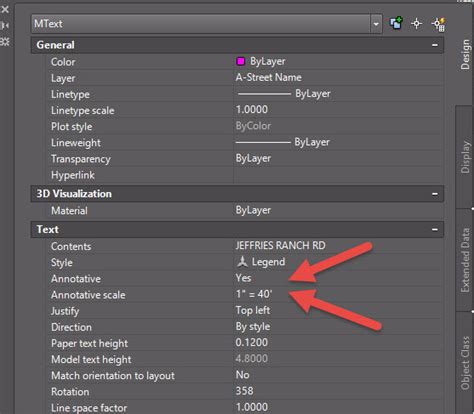The width and height of the screenshot is (474, 414).
Task: Click the Hyperlink property label
Action: click(x=73, y=175)
